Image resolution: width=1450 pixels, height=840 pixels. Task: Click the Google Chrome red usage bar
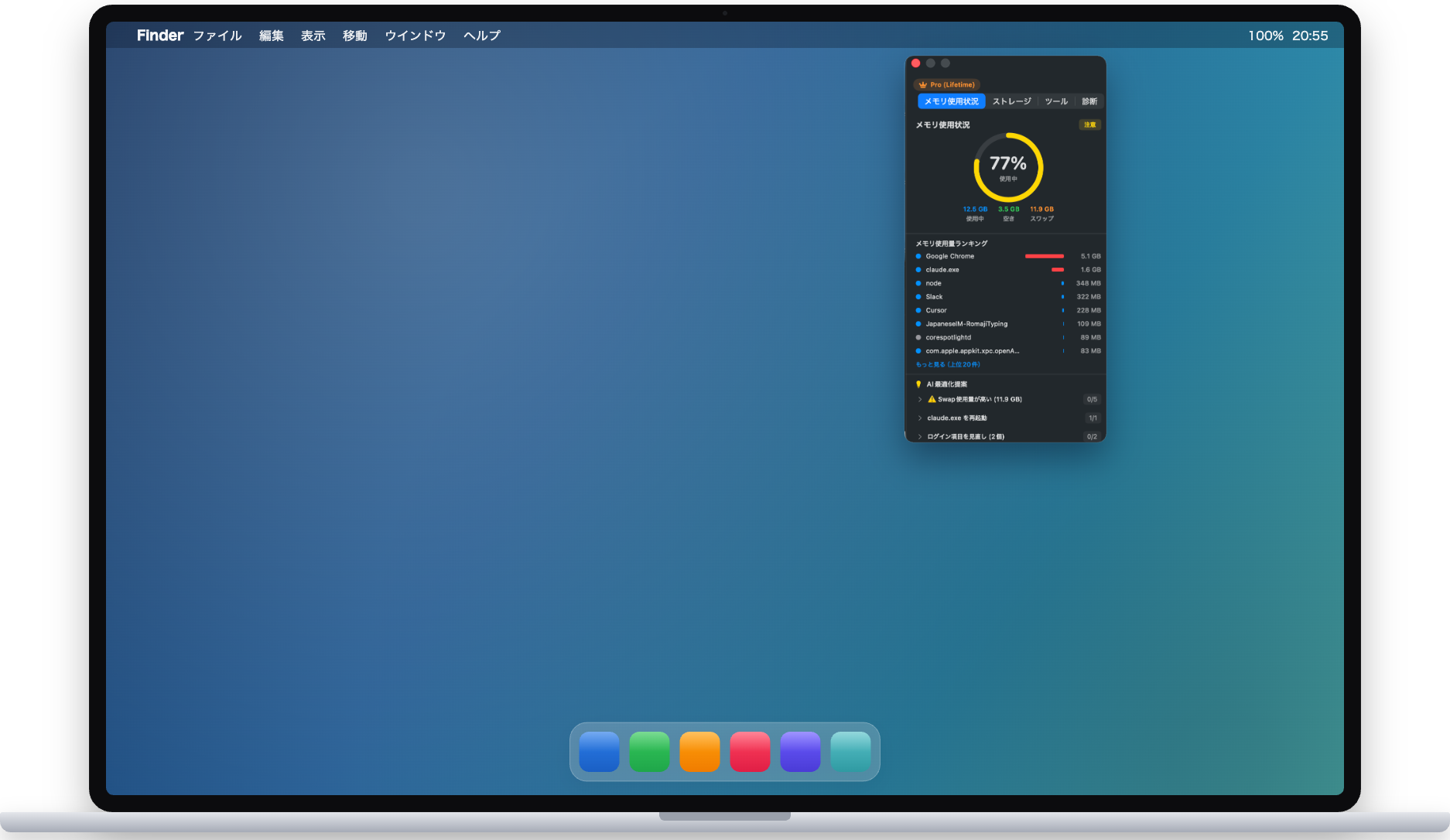click(x=1045, y=256)
